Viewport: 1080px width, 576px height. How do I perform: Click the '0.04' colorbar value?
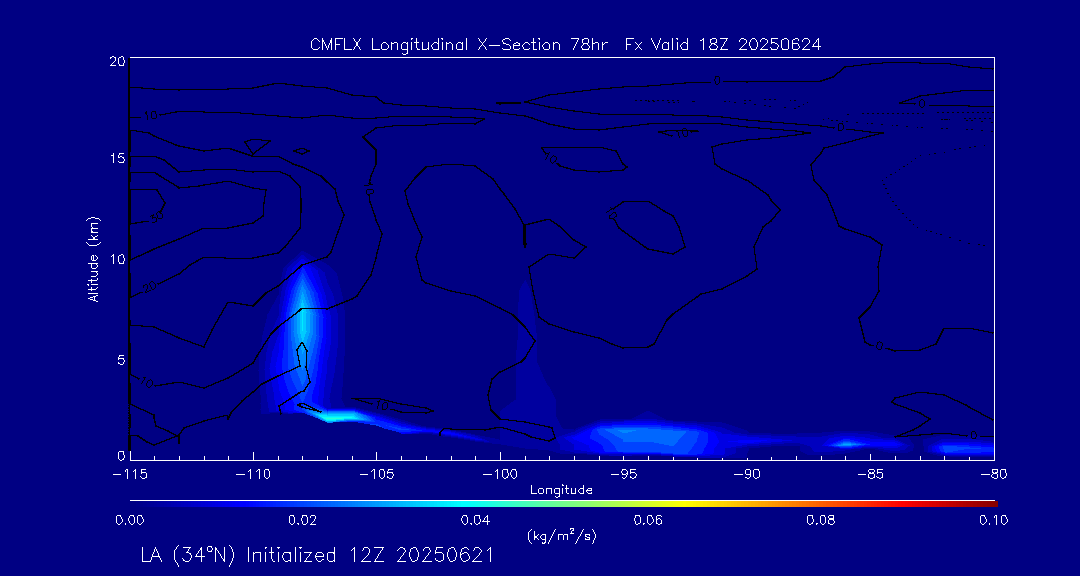point(475,520)
